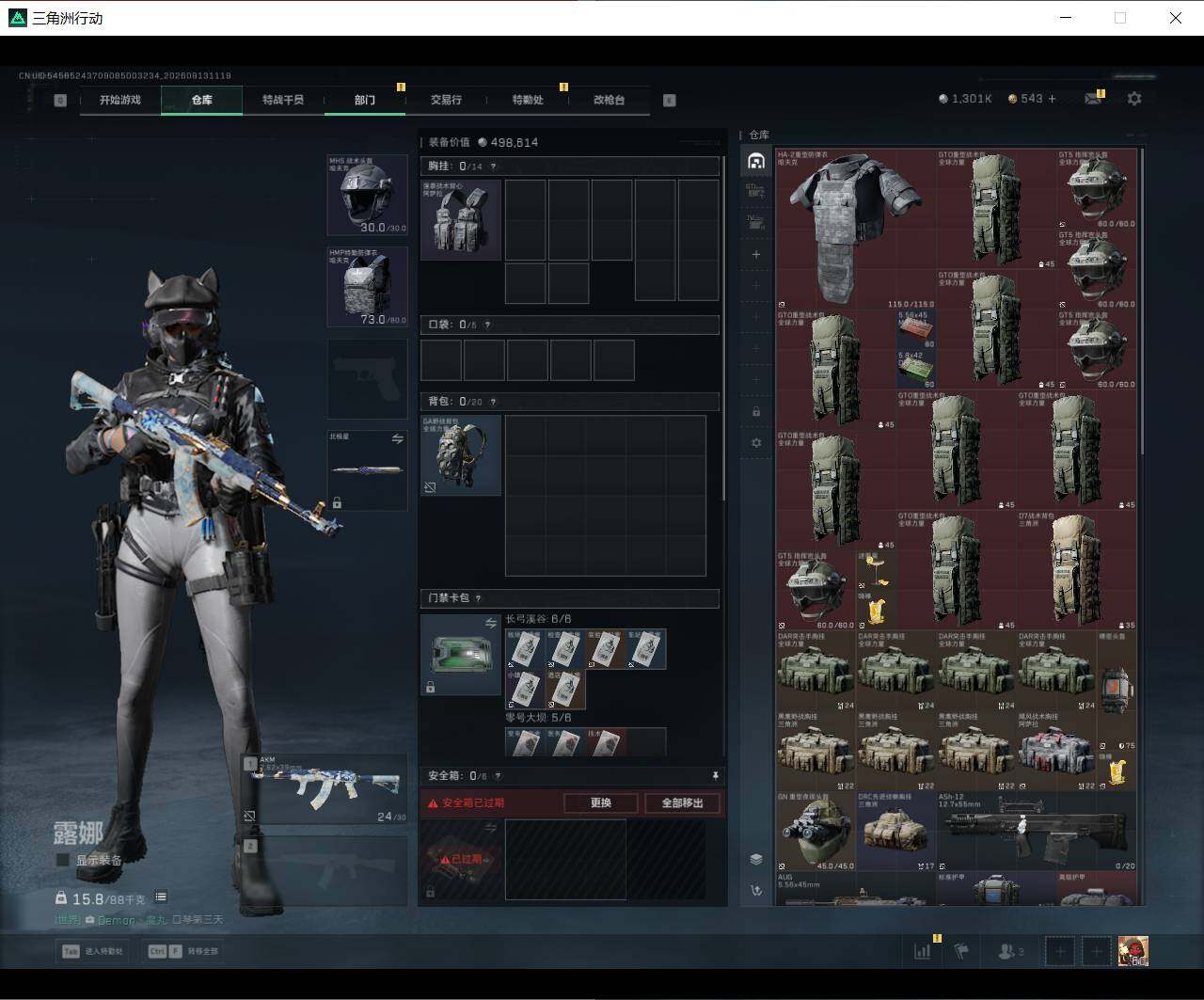1204x1000 pixels.
Task: Go to the 特勤处 tab
Action: coord(528,100)
